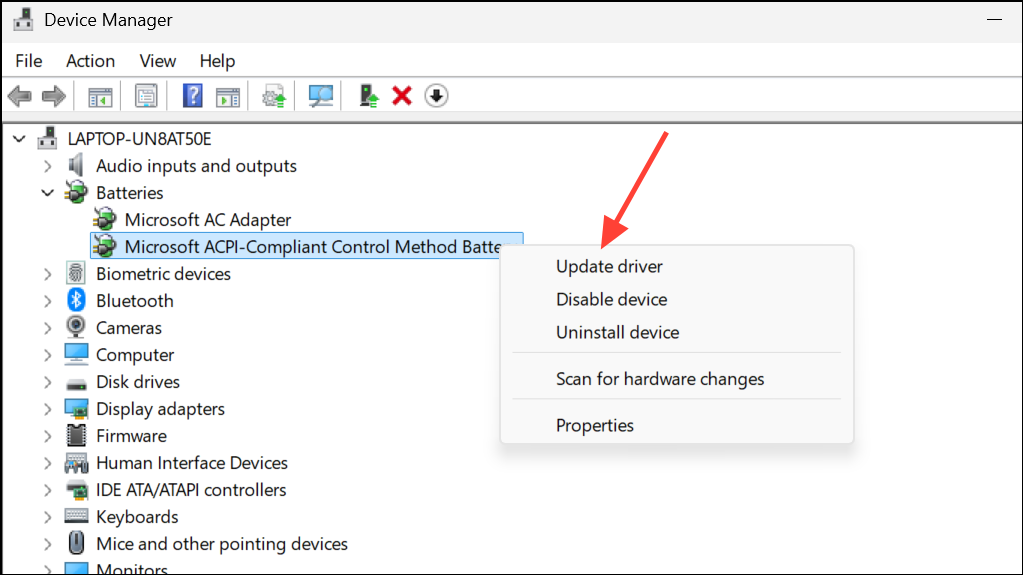Screen dimensions: 1023x575
Task: Expand the Biometric devices chevron
Action: click(x=48, y=273)
